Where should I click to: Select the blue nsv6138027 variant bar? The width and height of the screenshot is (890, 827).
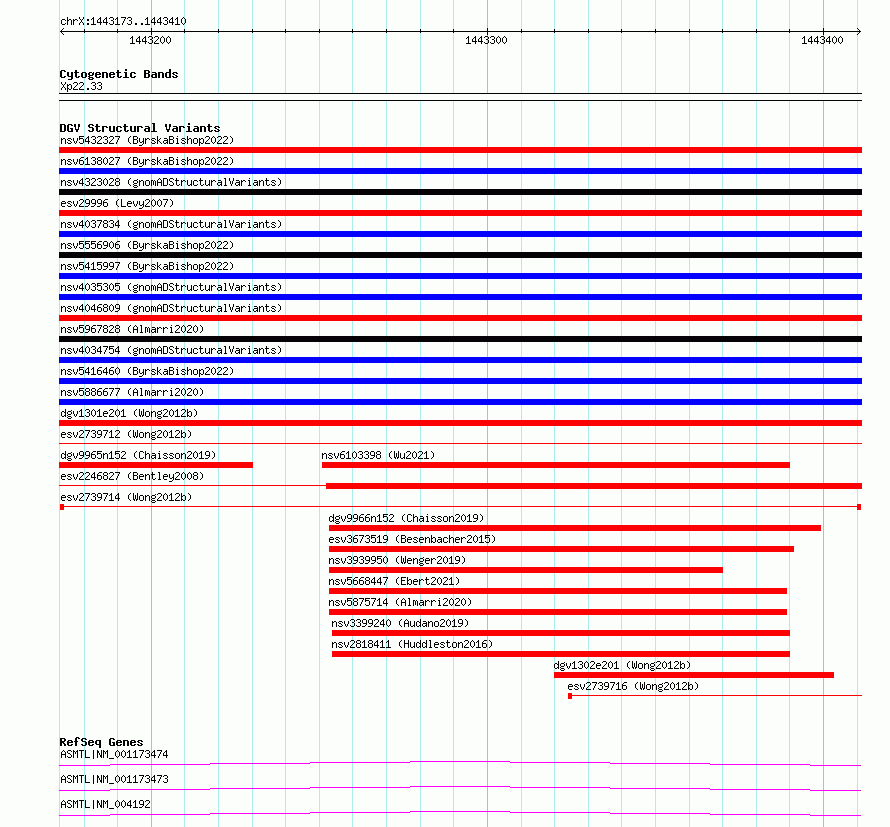point(460,171)
